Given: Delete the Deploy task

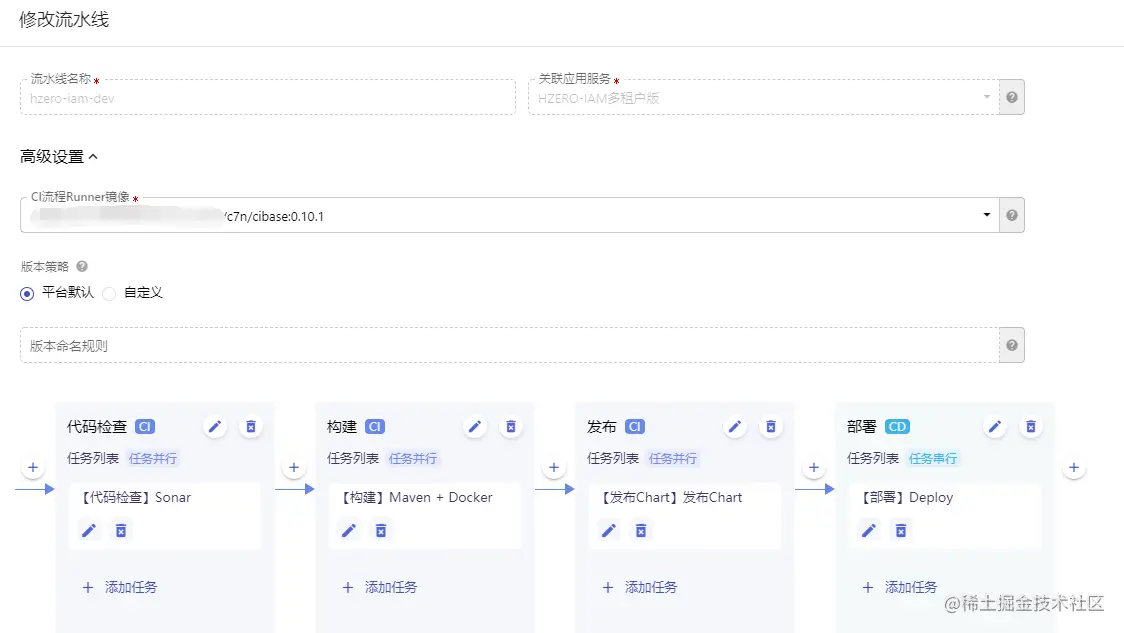Looking at the screenshot, I should coord(901,530).
